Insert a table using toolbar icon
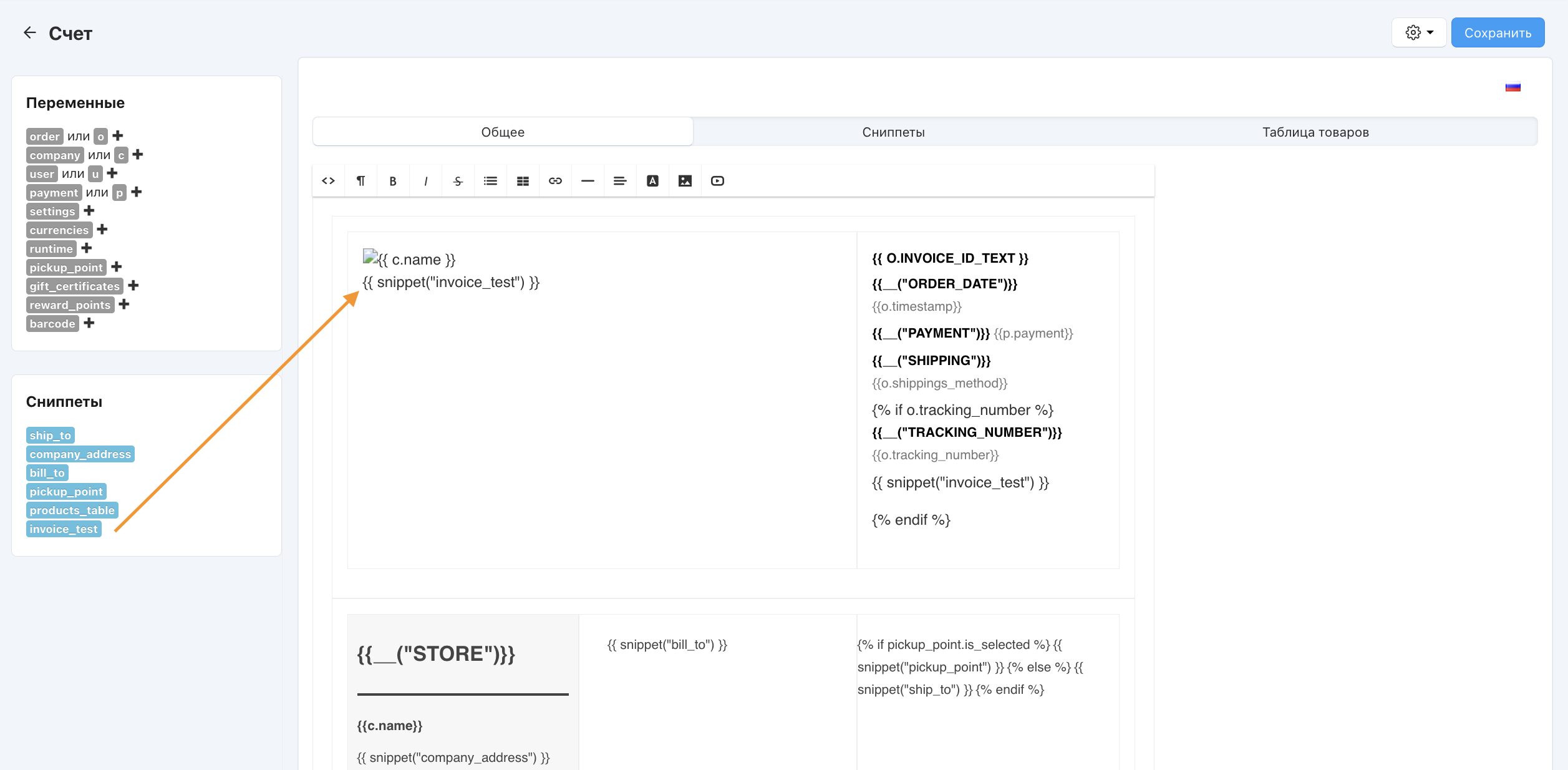Viewport: 1568px width, 770px height. (523, 181)
